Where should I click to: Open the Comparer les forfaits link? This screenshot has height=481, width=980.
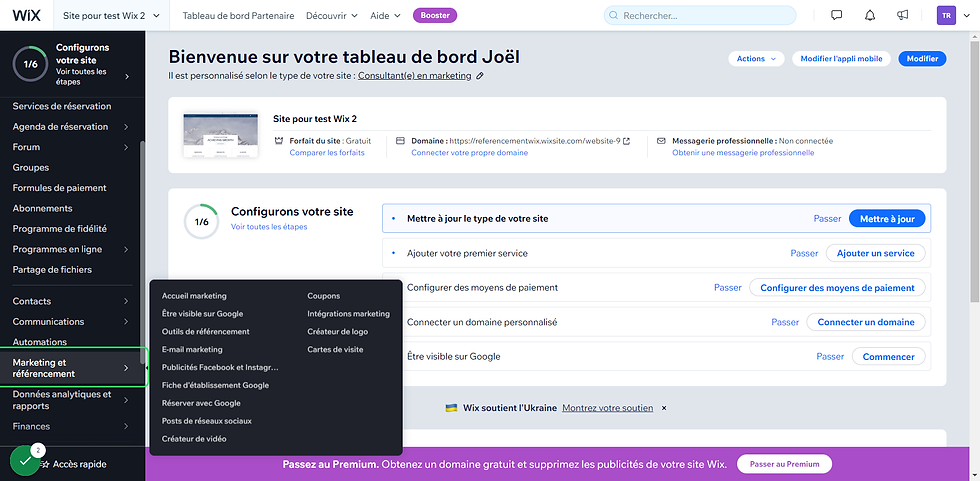tap(327, 152)
